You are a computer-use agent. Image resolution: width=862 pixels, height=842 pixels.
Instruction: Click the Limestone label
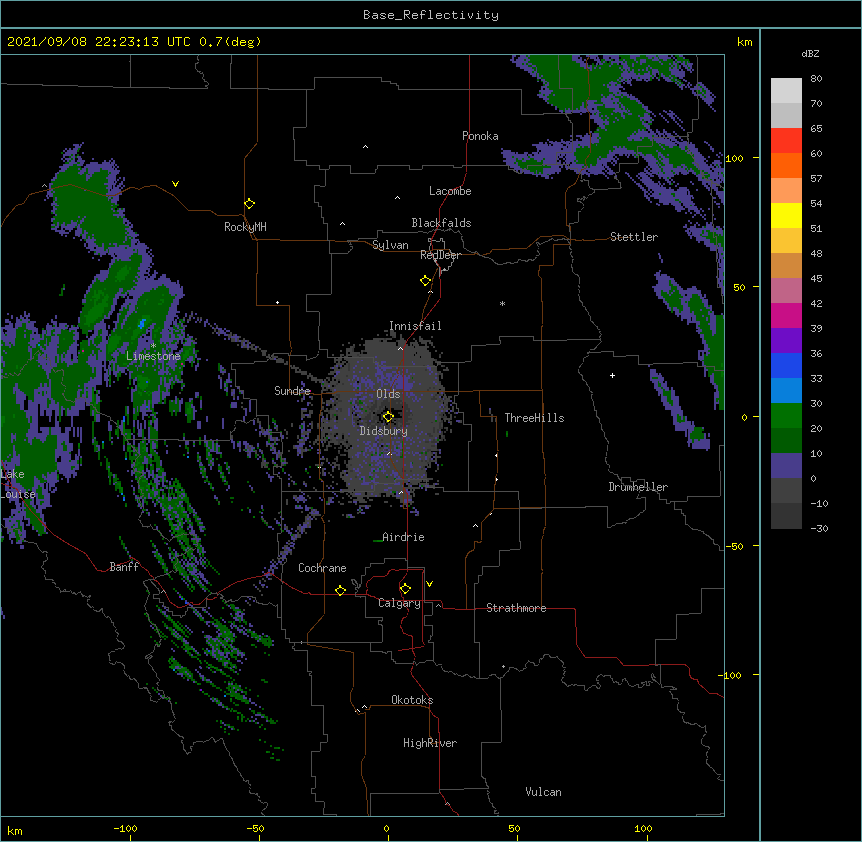click(x=153, y=356)
